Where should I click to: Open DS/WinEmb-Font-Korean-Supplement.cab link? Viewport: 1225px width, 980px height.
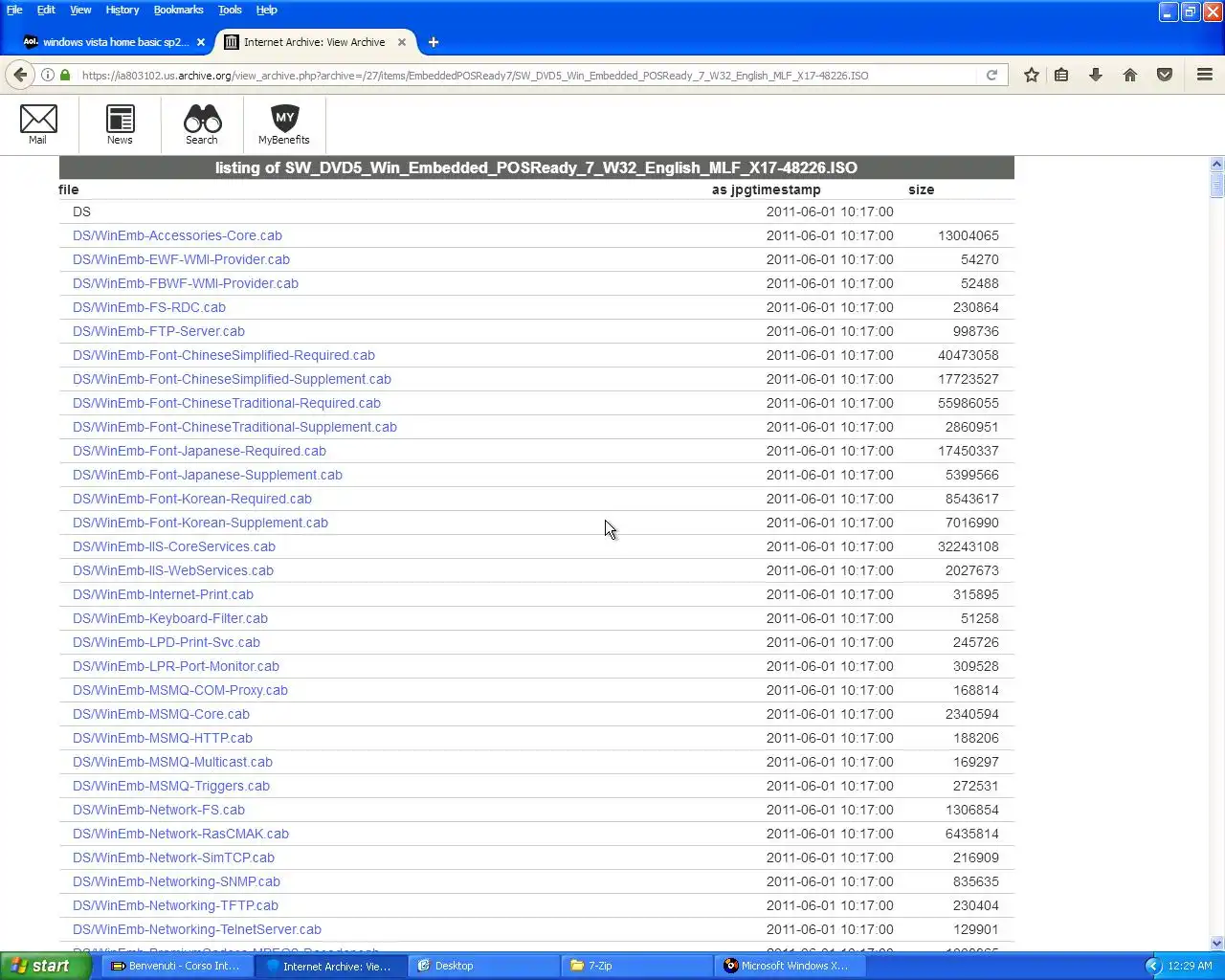(x=200, y=523)
